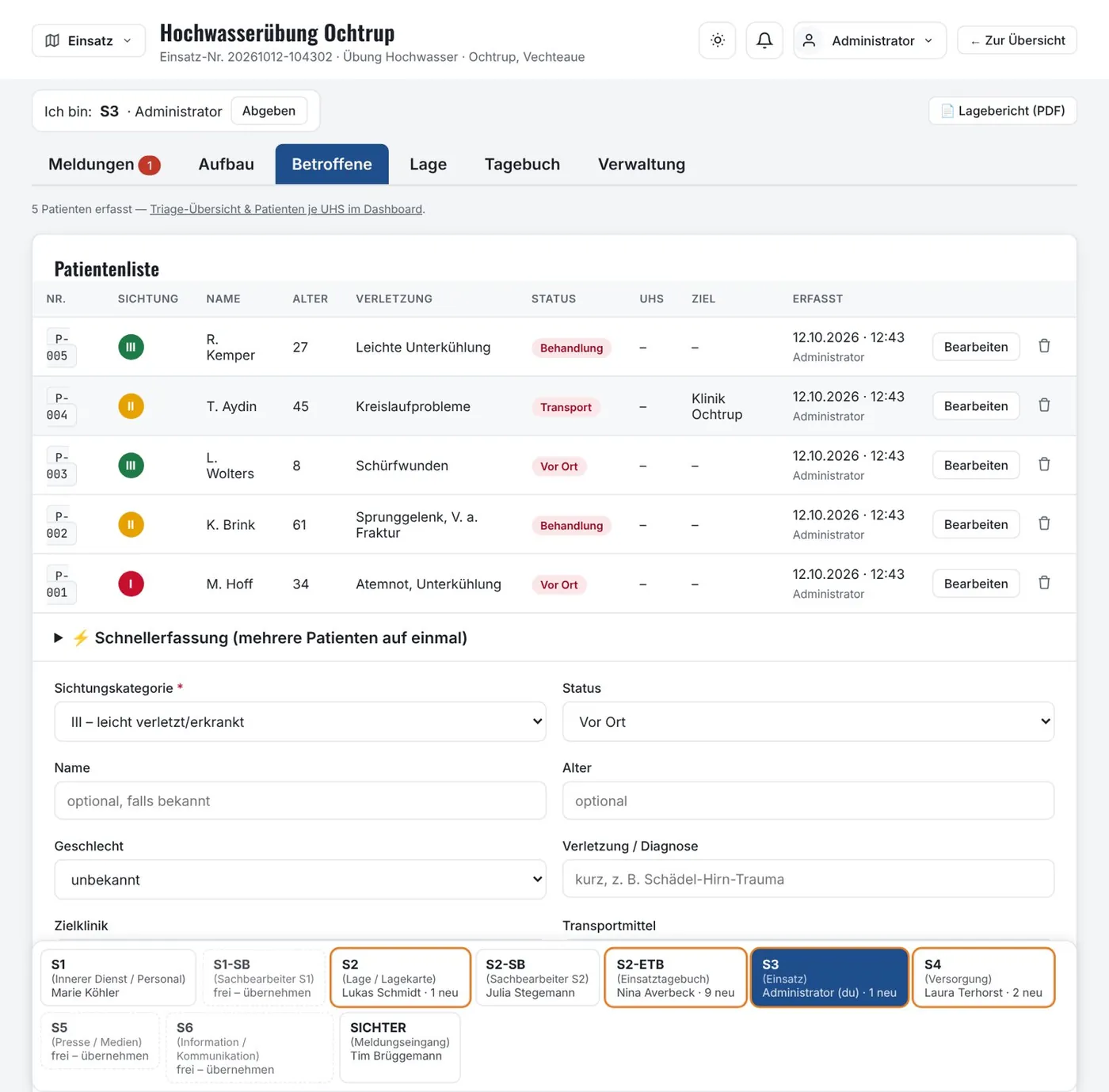The width and height of the screenshot is (1109, 1092).
Task: Switch to the Meldungen tab
Action: (x=104, y=164)
